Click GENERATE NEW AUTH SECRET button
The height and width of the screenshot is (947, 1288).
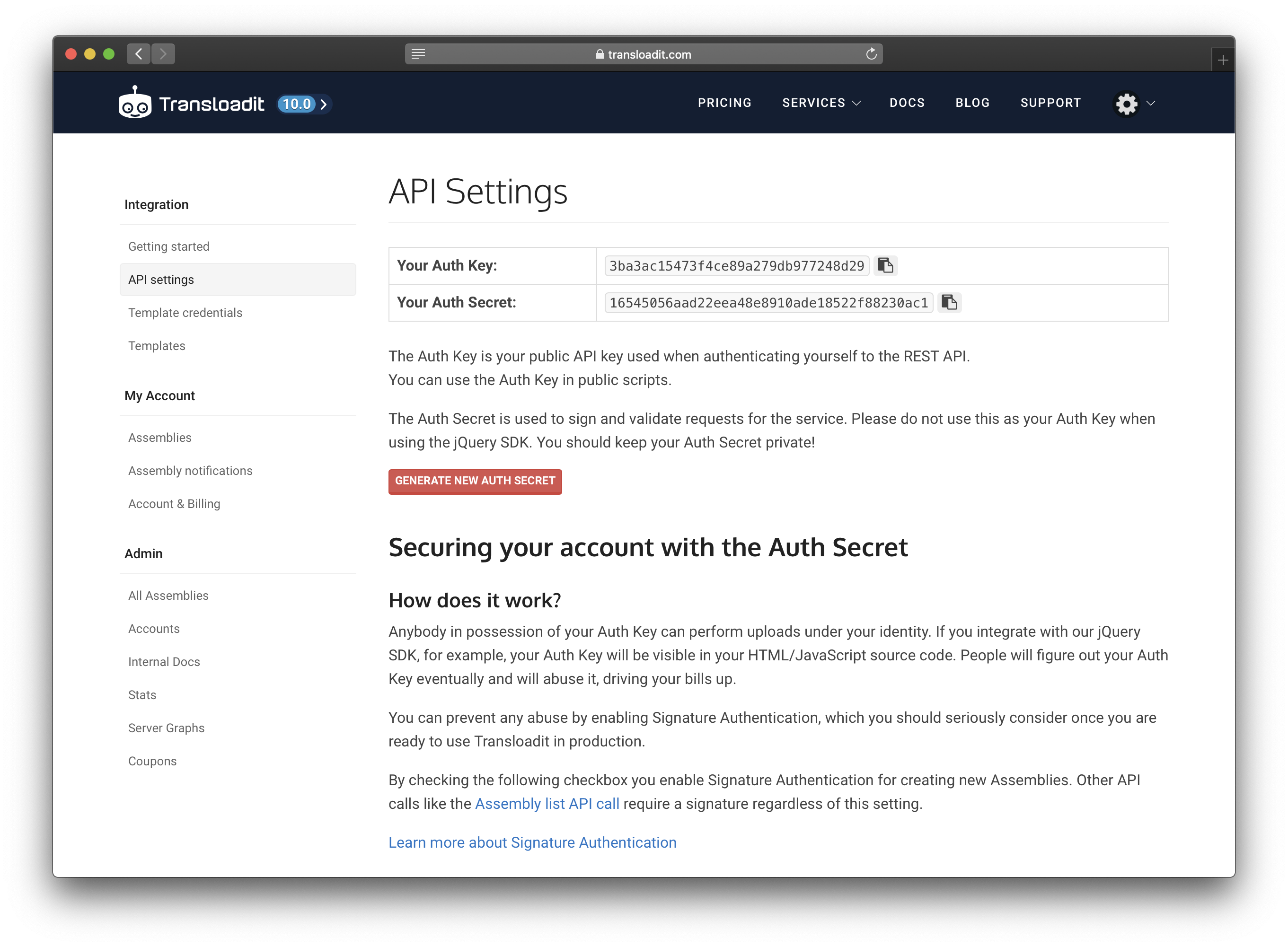475,480
